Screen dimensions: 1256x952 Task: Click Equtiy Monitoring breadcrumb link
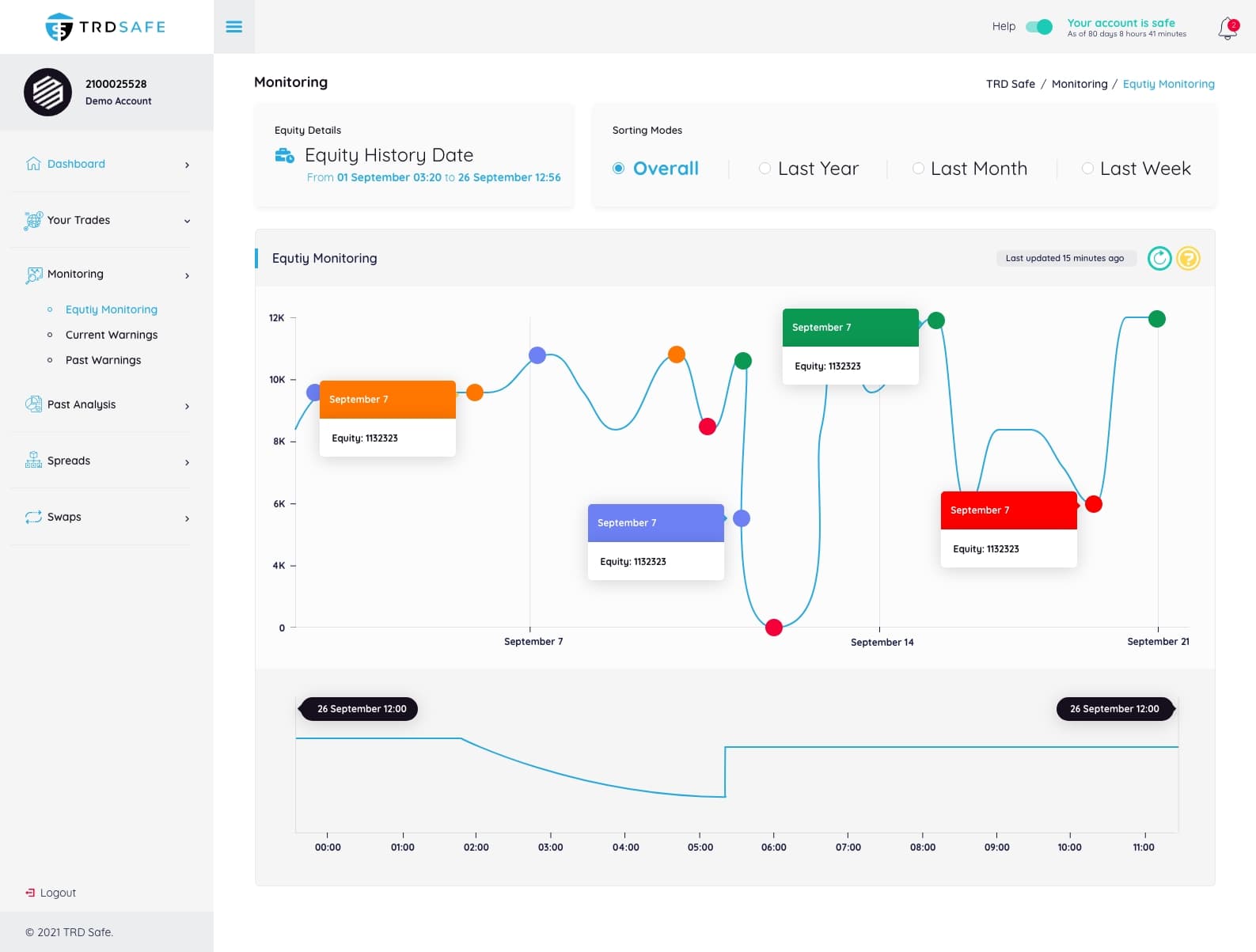(x=1168, y=84)
